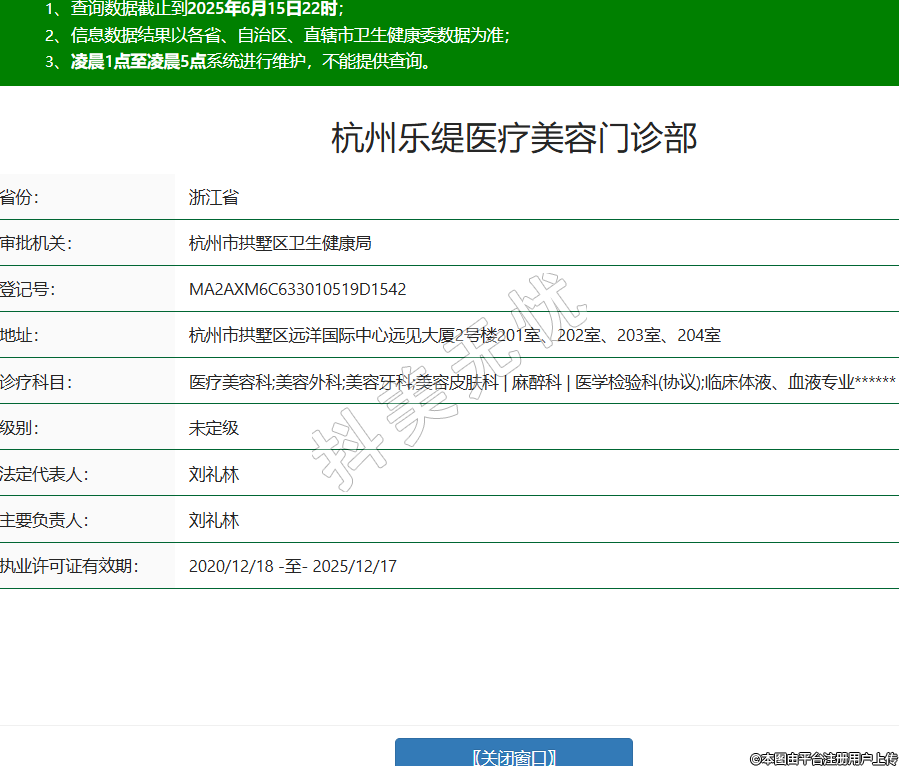Click the 关闭窗口 button
The height and width of the screenshot is (766, 899).
point(513,755)
